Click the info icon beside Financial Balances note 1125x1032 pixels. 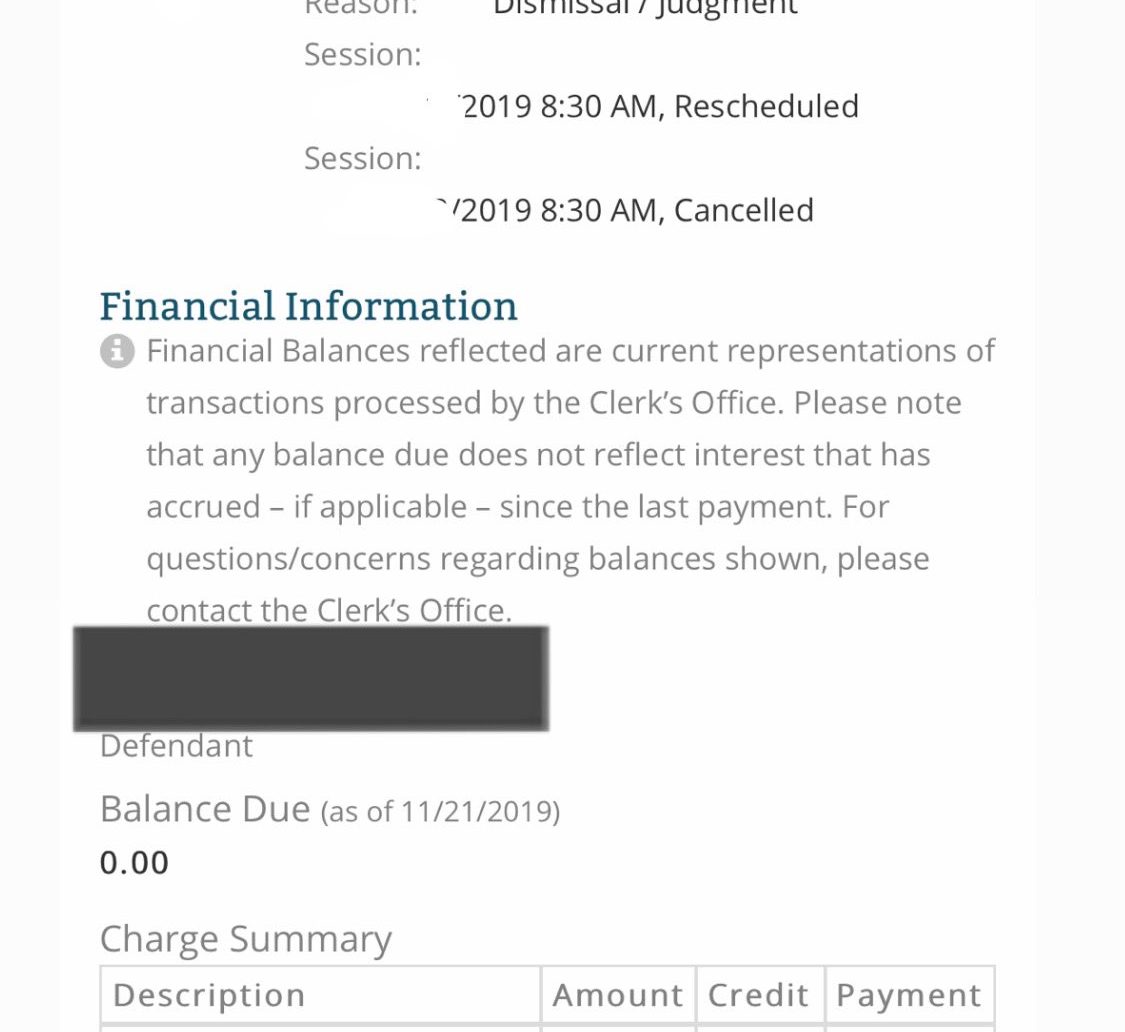pos(117,352)
